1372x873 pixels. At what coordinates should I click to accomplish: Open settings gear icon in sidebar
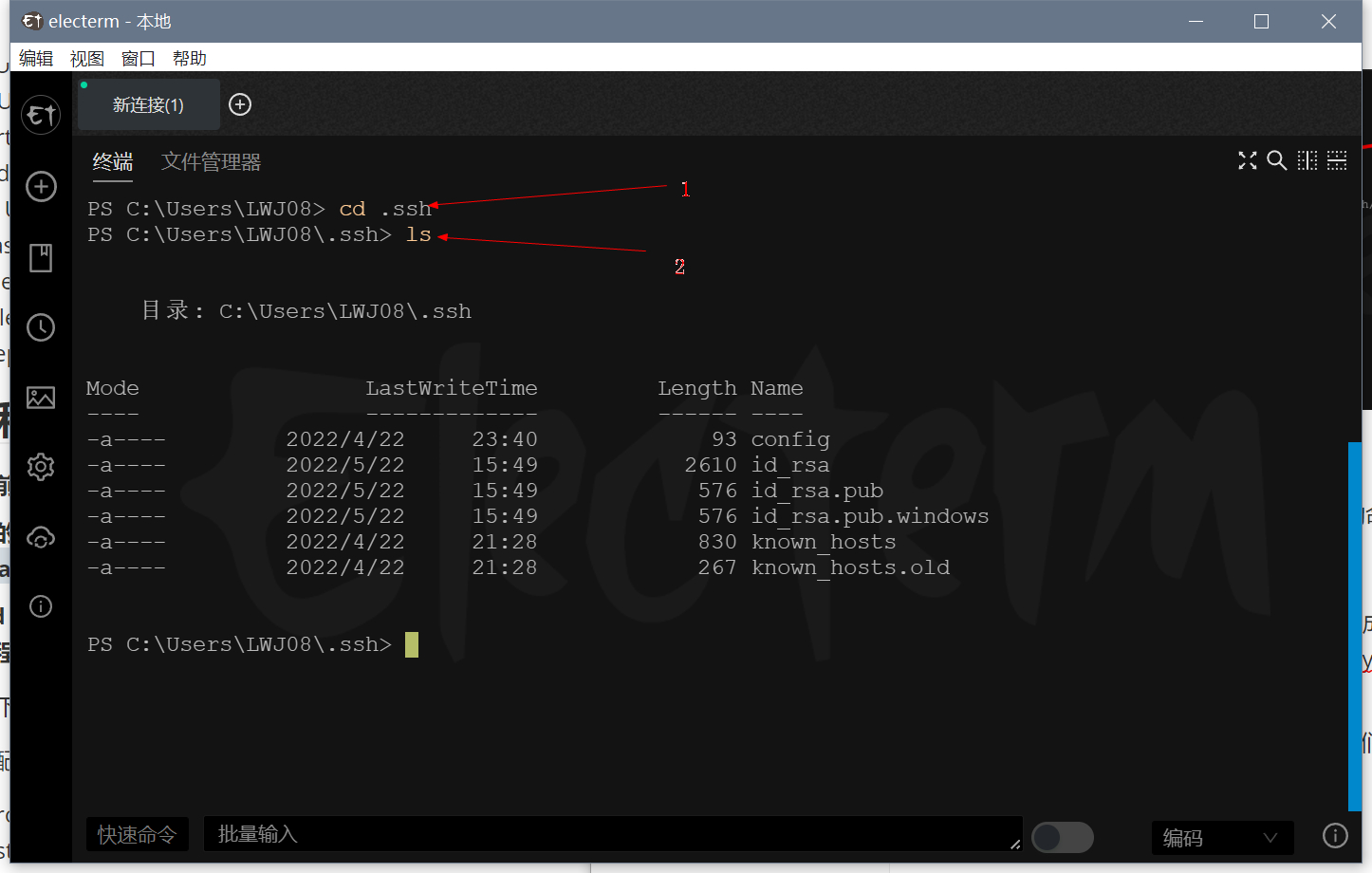(41, 467)
